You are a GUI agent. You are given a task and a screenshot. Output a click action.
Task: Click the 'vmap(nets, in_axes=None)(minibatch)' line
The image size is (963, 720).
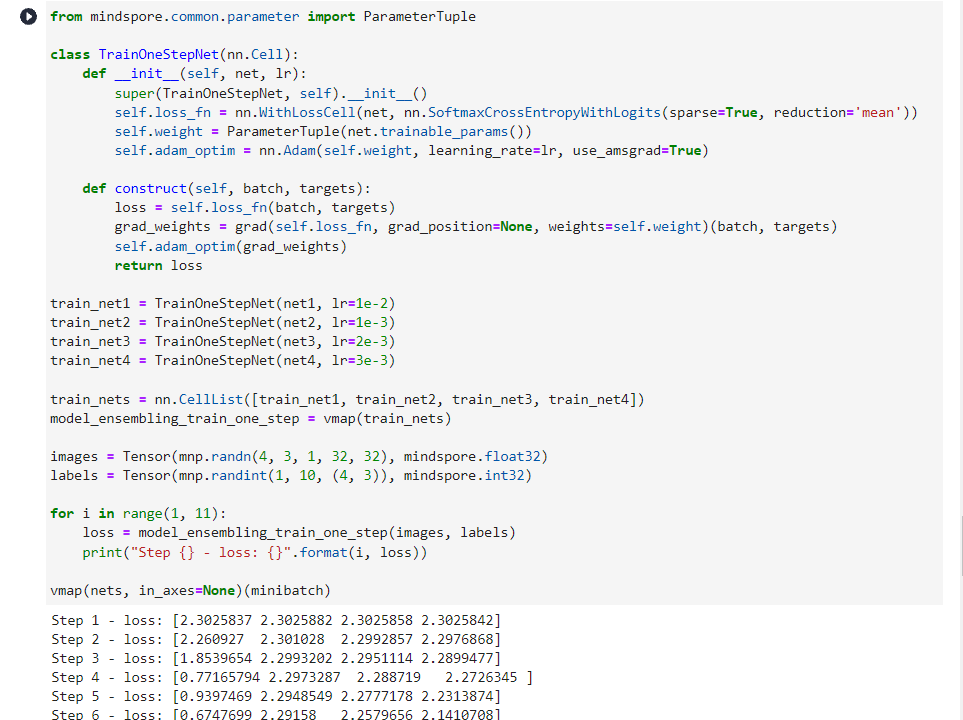[x=190, y=590]
